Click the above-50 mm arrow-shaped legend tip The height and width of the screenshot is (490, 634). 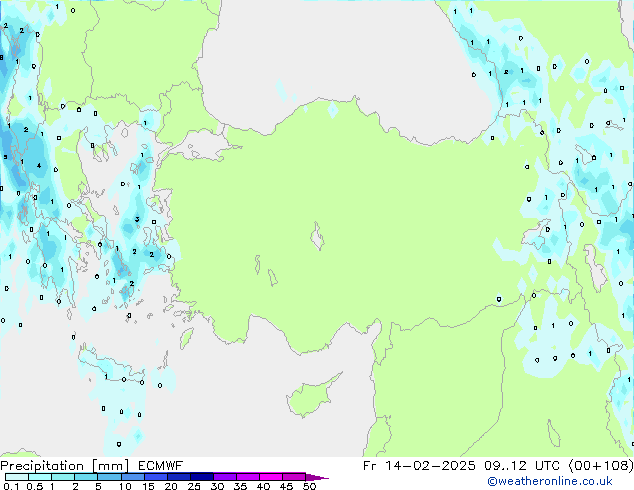pos(316,477)
